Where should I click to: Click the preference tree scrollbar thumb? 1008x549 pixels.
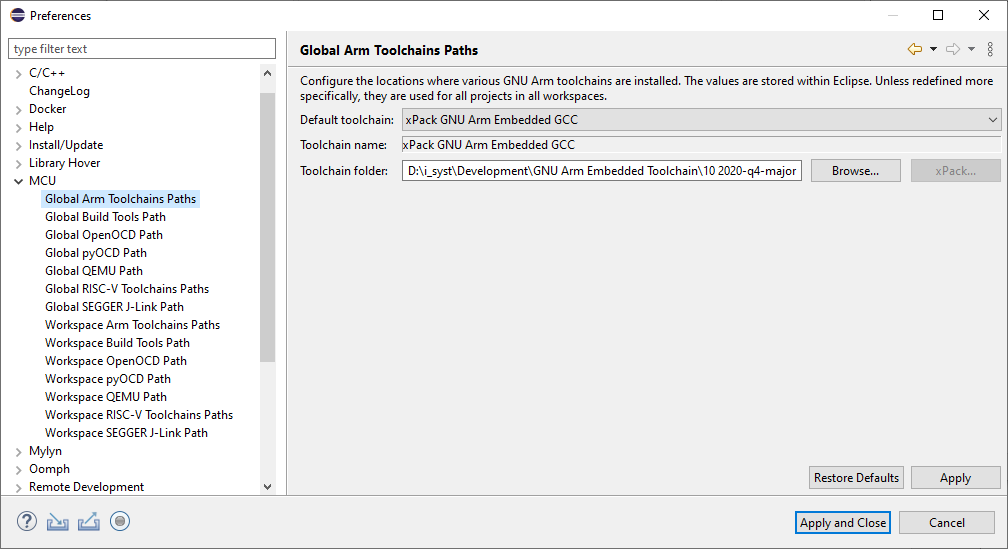(267, 227)
